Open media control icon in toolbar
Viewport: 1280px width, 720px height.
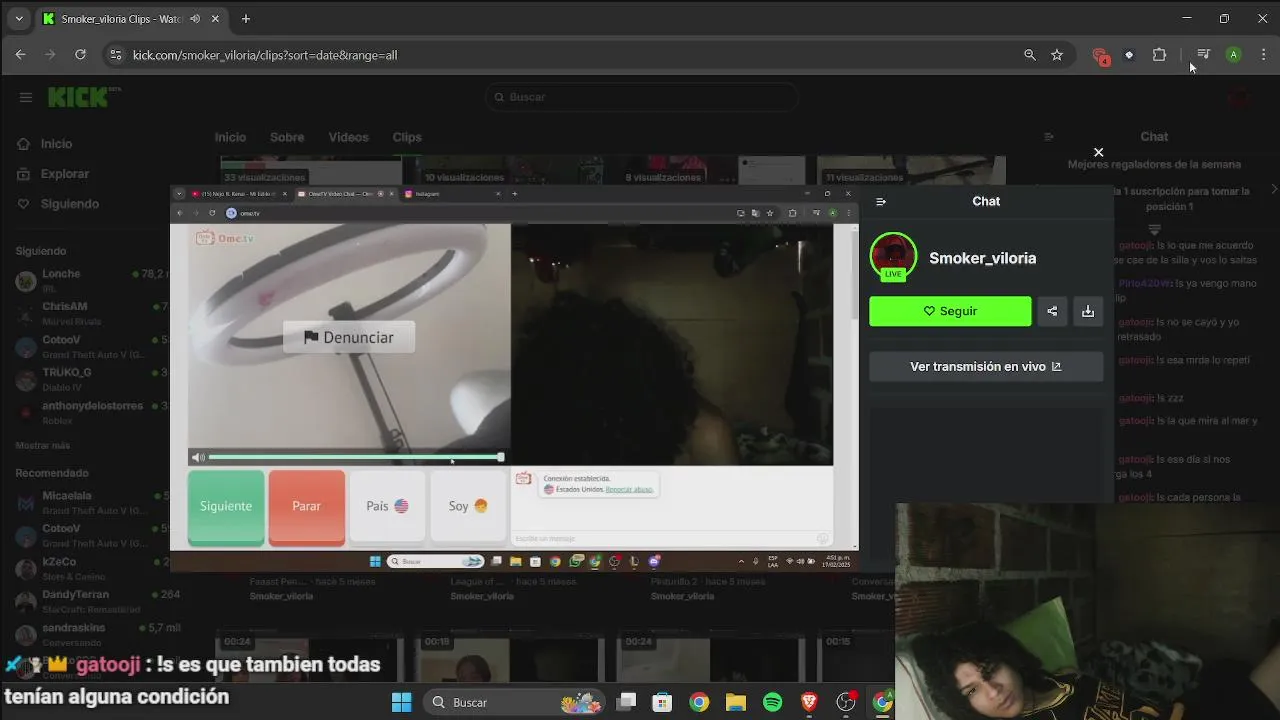(x=1203, y=55)
